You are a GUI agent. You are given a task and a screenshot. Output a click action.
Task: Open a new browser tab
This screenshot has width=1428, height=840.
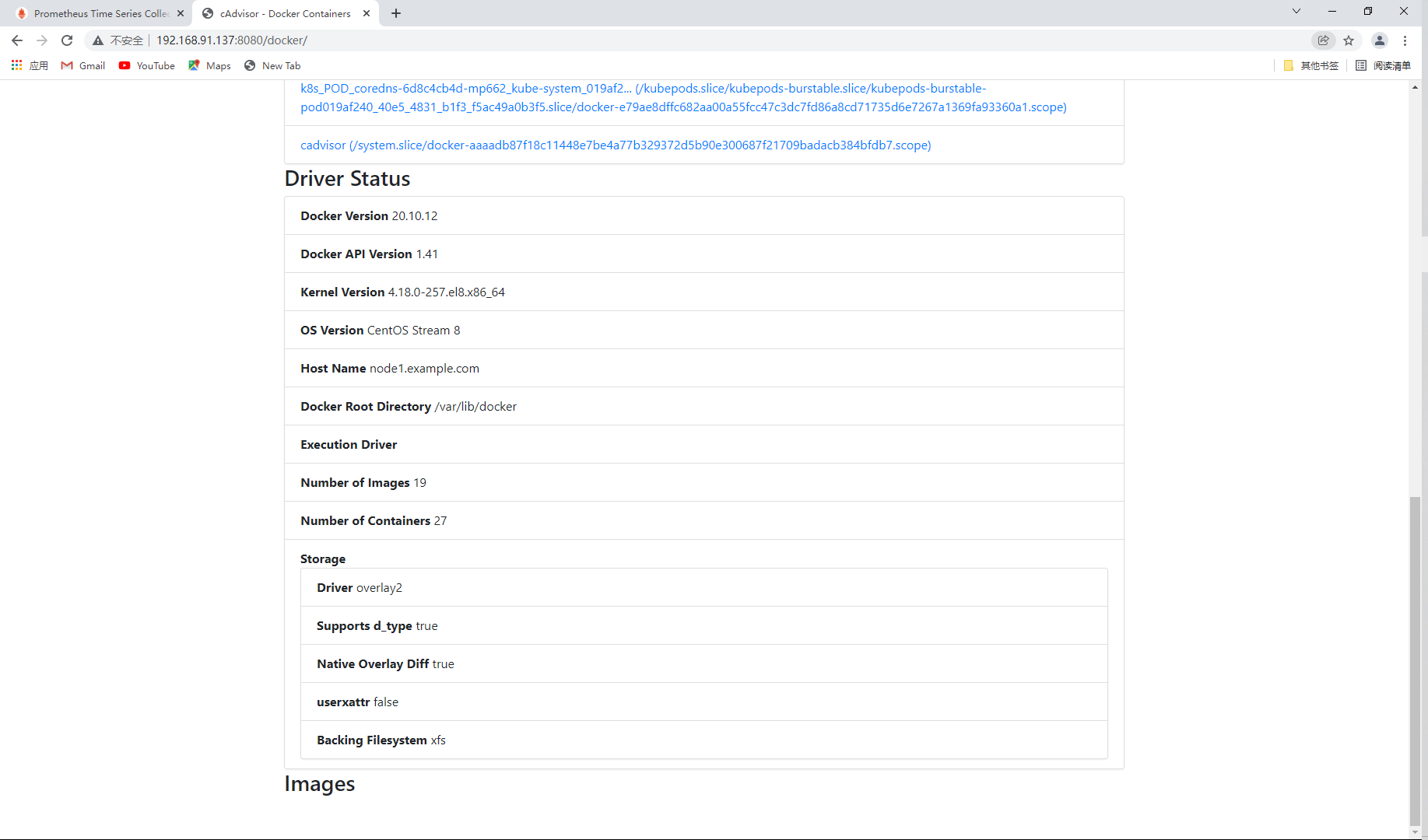coord(396,13)
